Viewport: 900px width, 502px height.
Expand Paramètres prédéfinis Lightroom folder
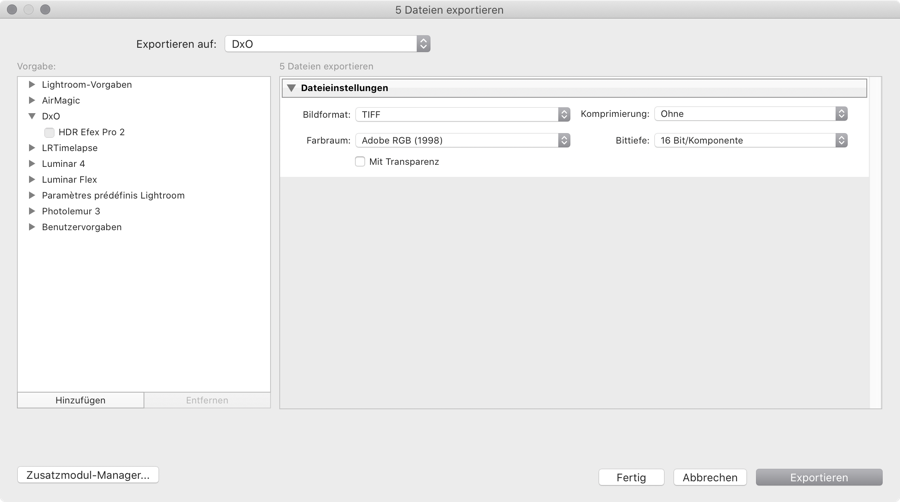coord(32,195)
